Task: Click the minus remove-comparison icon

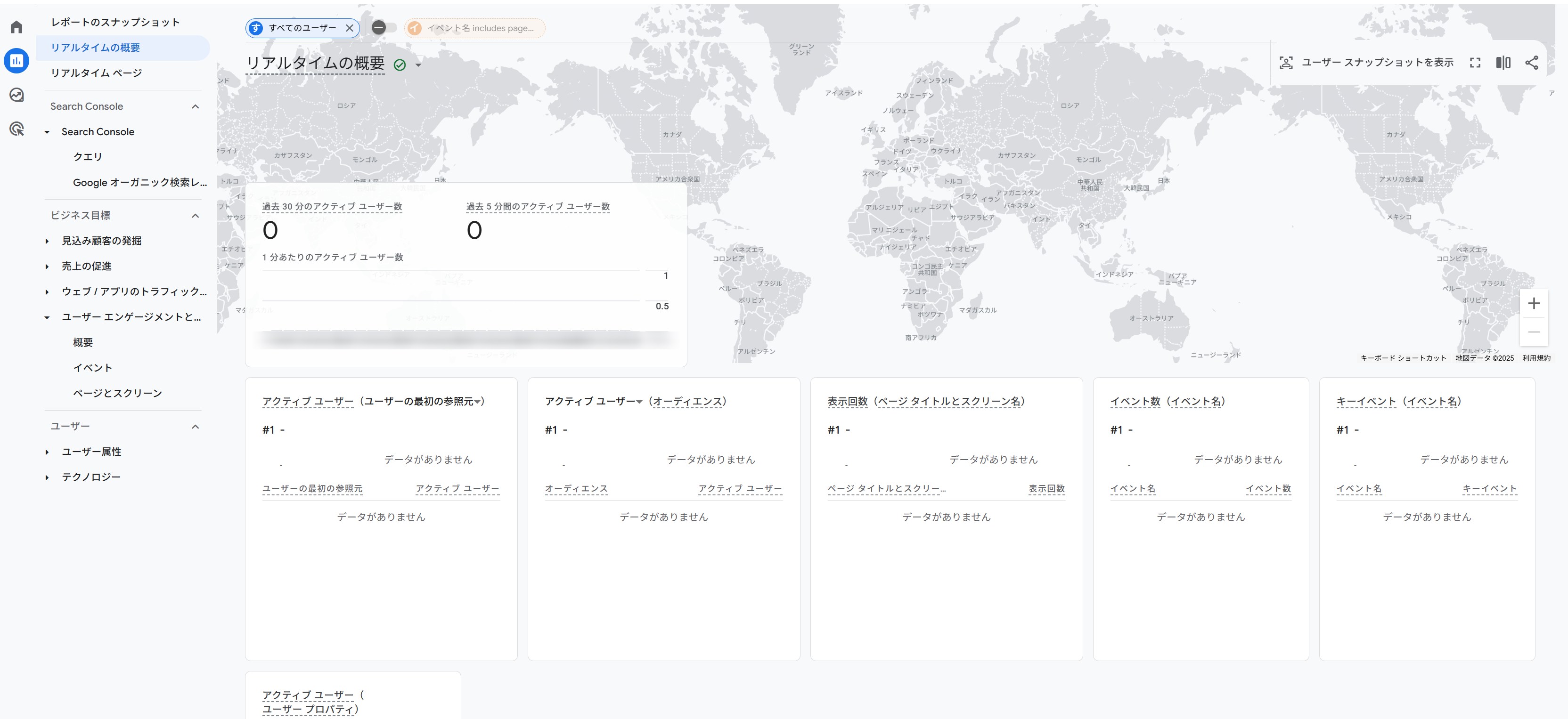Action: pos(379,27)
